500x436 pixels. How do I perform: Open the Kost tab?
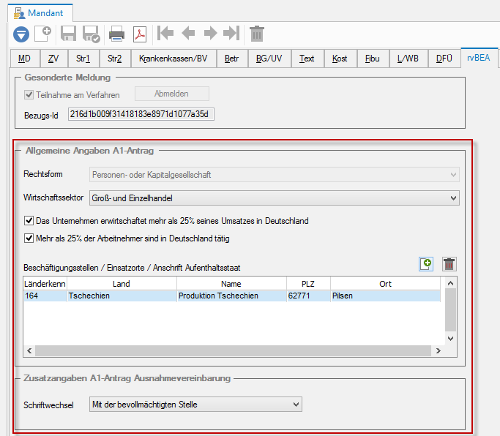click(x=340, y=59)
